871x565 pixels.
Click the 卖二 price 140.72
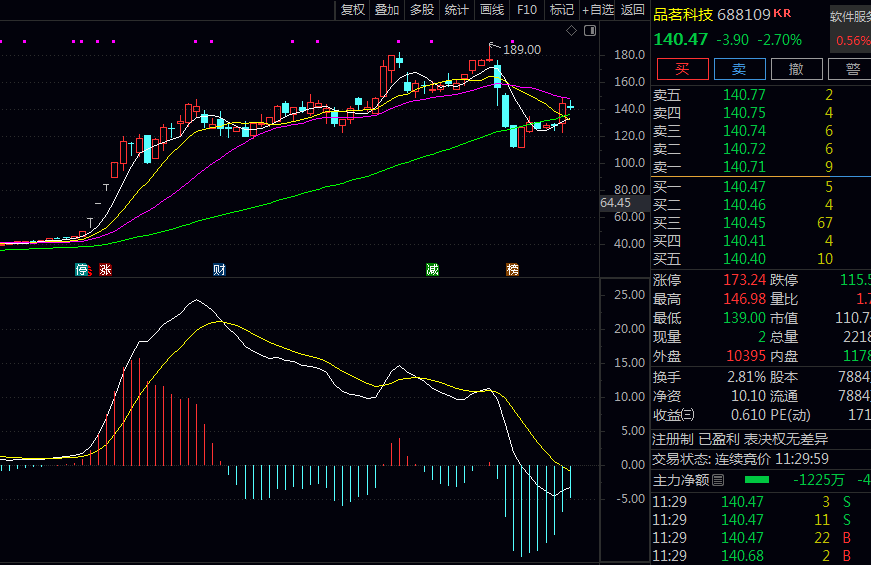[x=744, y=149]
